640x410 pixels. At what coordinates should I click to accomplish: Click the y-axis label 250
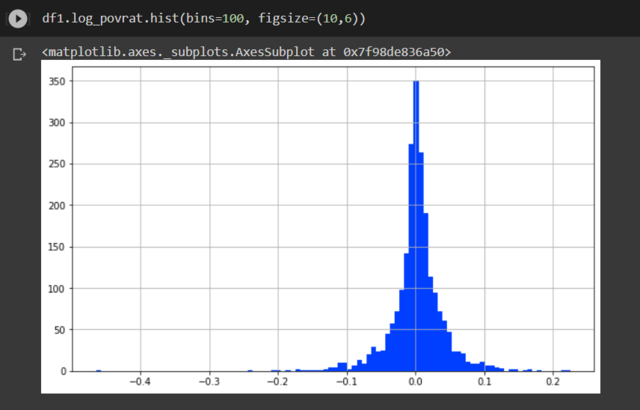[x=57, y=164]
